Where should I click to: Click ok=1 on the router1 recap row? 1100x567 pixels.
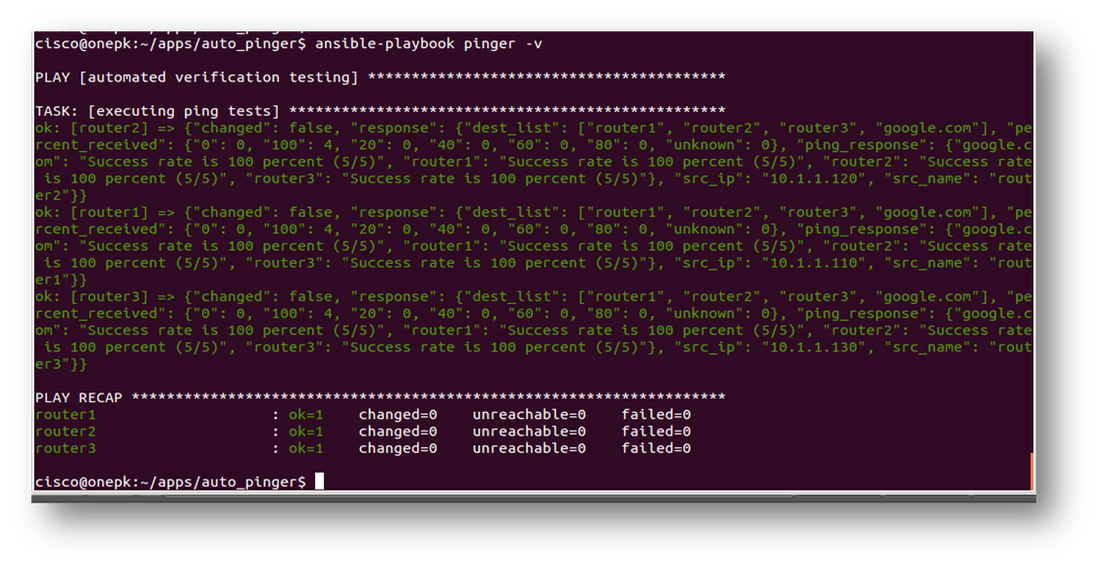click(306, 415)
